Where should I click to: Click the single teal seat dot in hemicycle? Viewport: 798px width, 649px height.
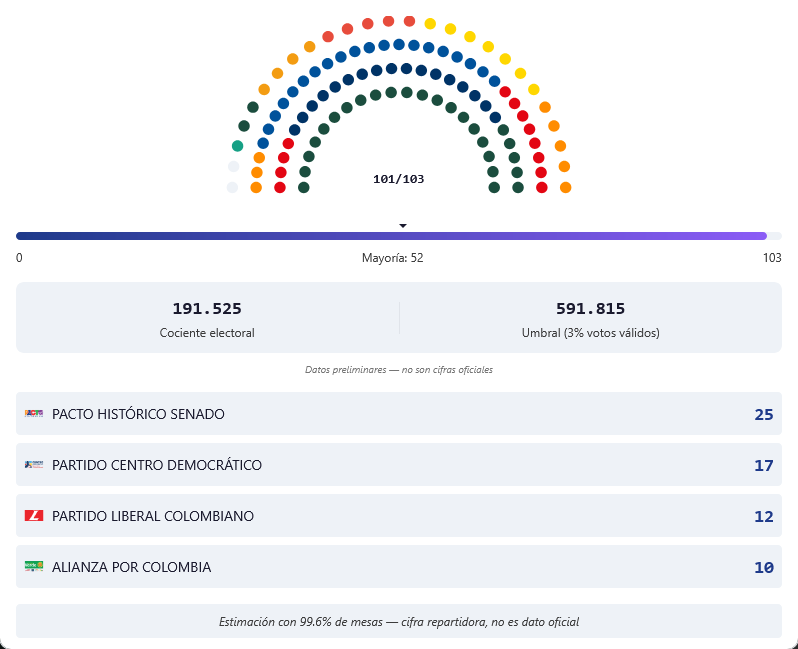click(237, 146)
